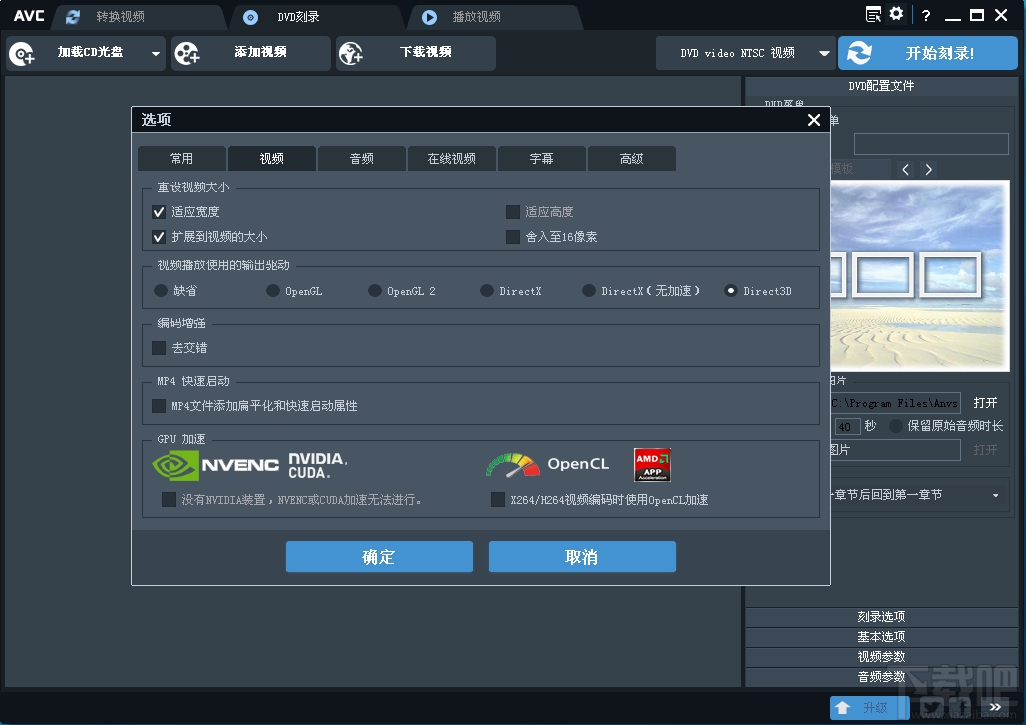Image resolution: width=1026 pixels, height=725 pixels.
Task: Click the 40 seconds duration input field
Action: pyautogui.click(x=846, y=425)
